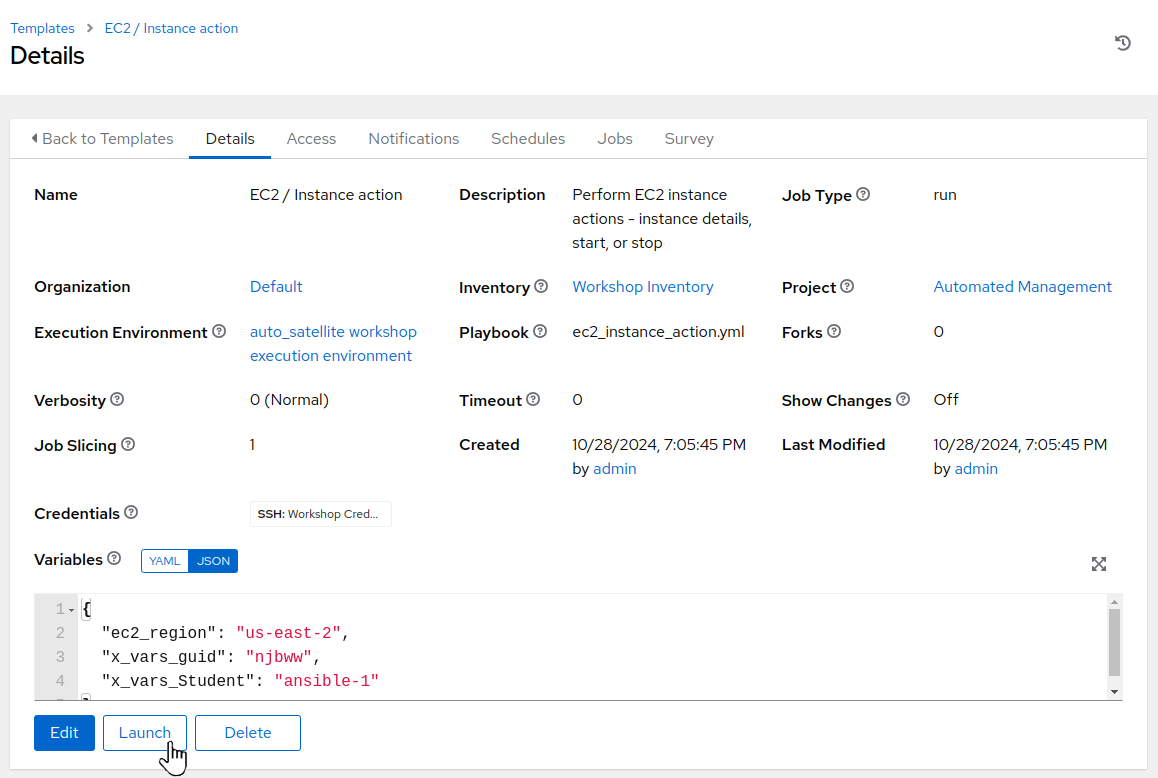Open auto_satellite workshop execution environment link

(333, 344)
